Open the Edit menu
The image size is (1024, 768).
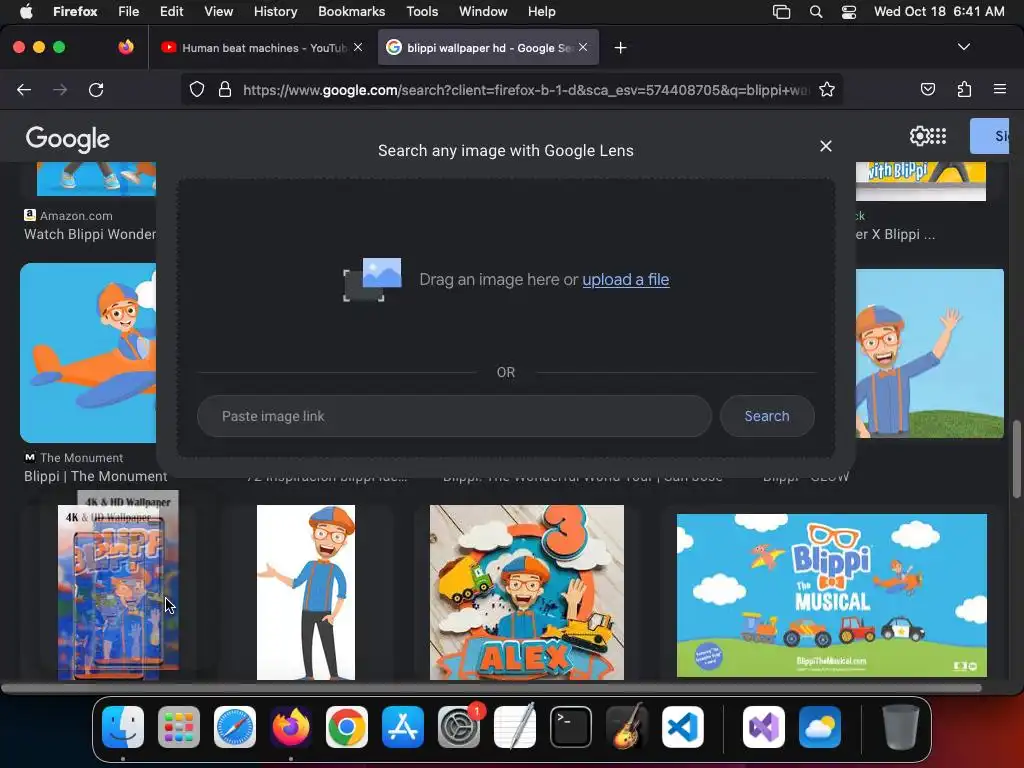click(171, 11)
